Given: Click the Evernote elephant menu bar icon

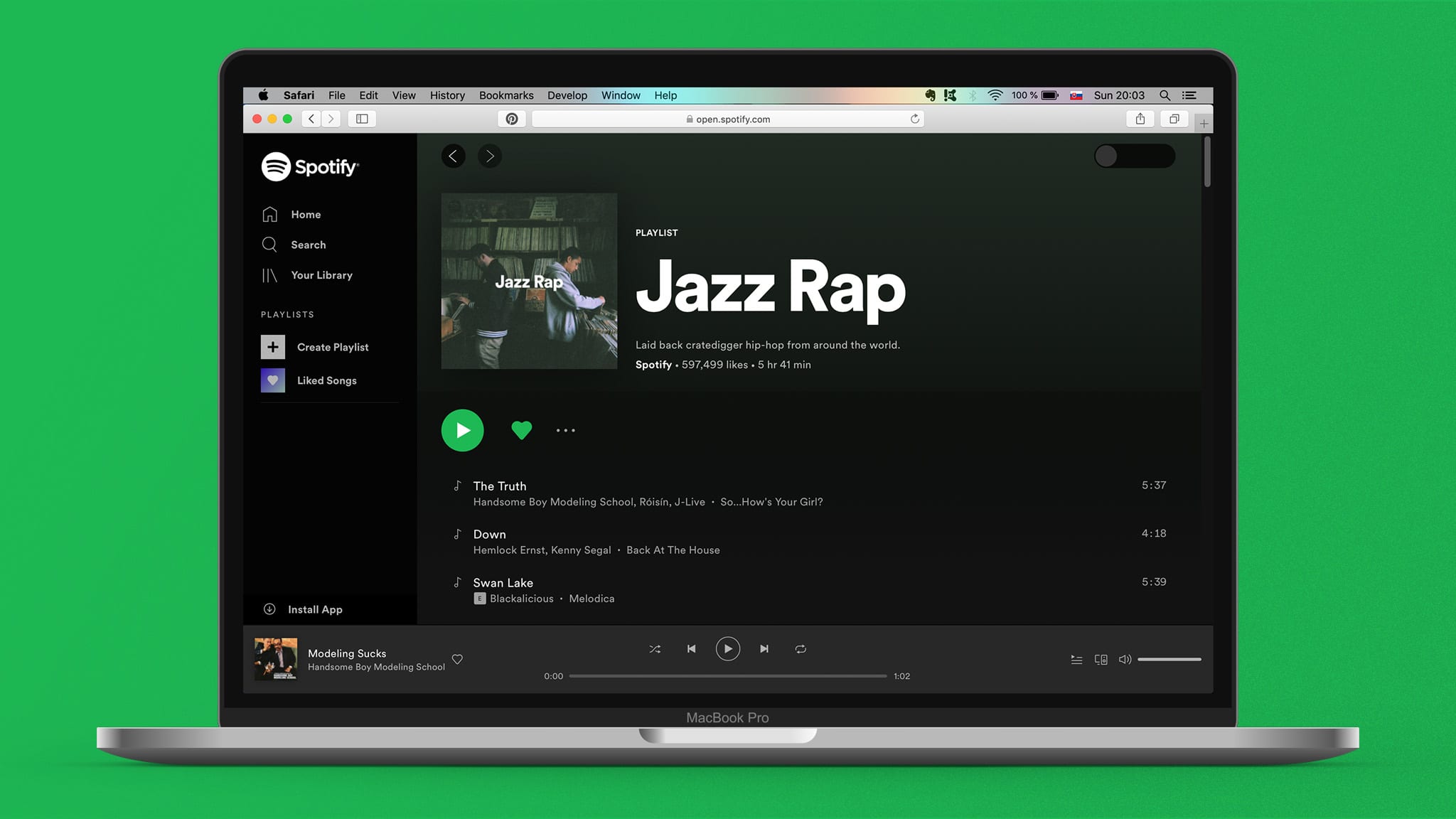Looking at the screenshot, I should click(930, 95).
